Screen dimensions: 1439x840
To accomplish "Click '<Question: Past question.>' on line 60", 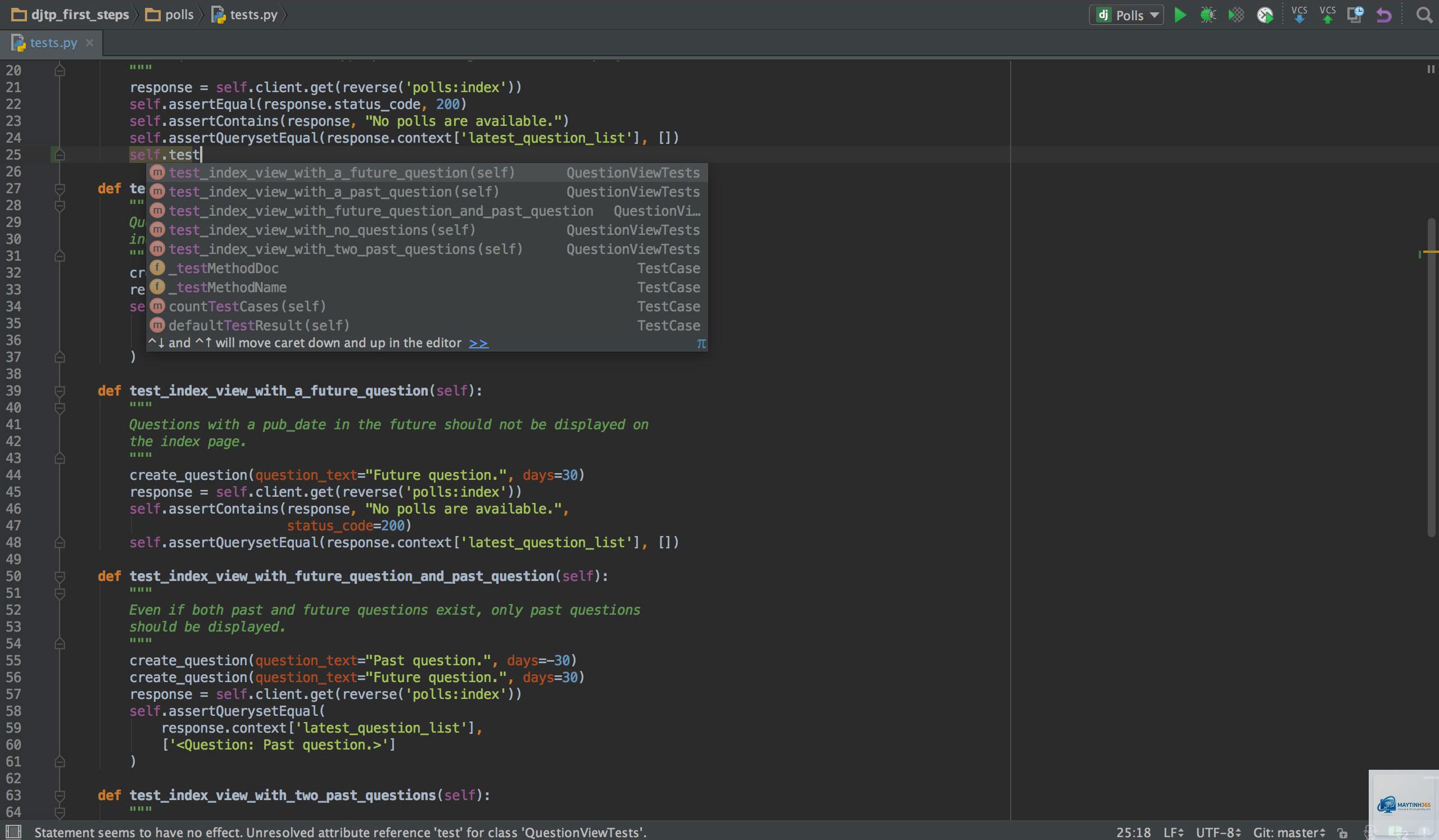I will point(279,745).
